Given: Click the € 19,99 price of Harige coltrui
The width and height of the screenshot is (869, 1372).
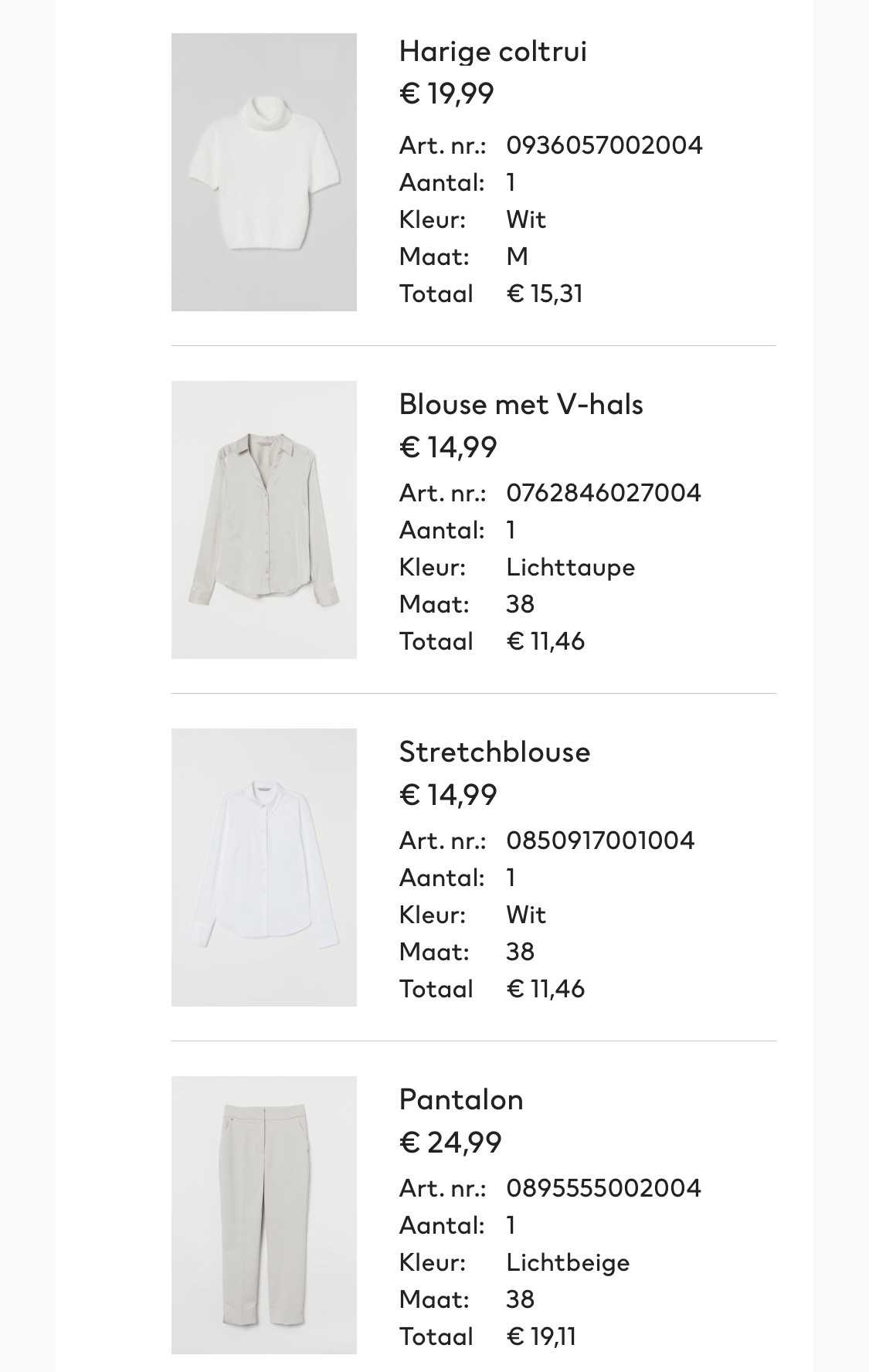Looking at the screenshot, I should tap(446, 93).
